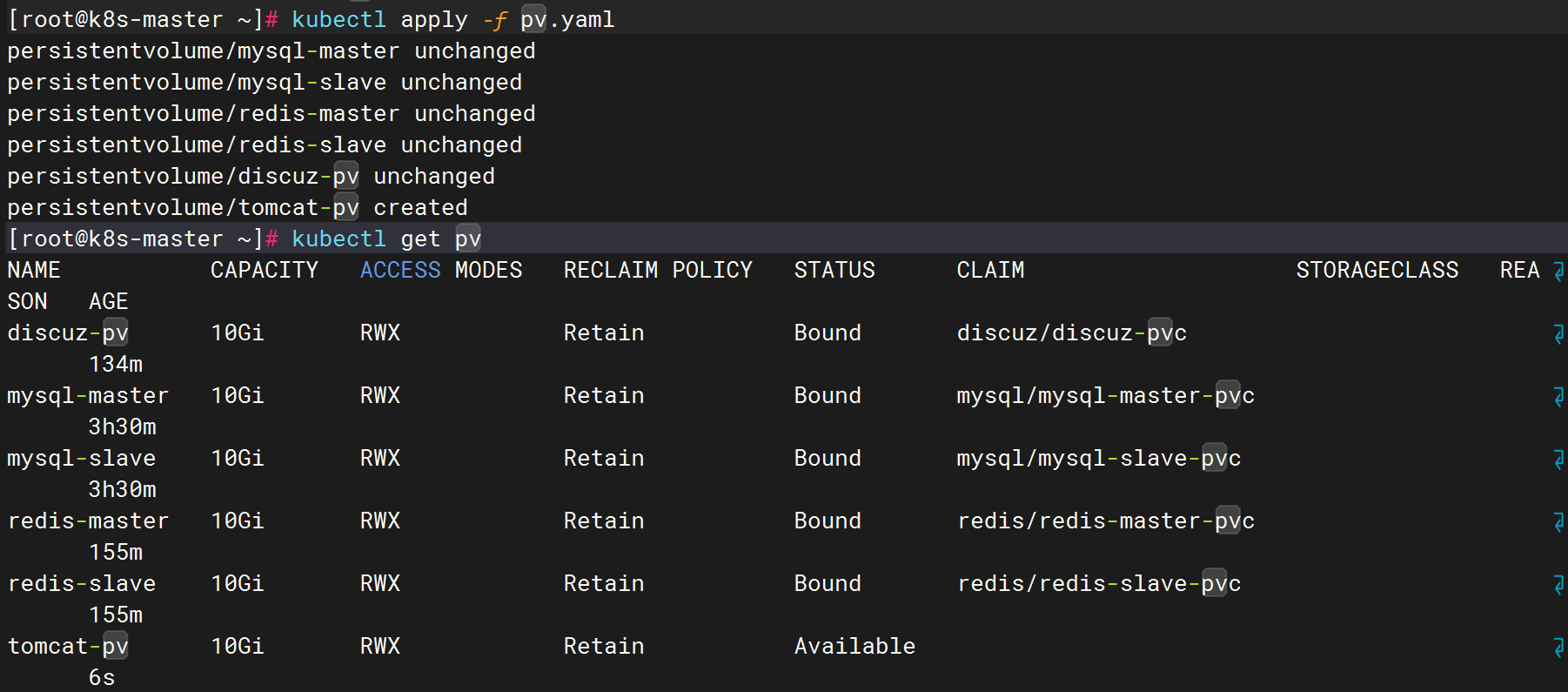
Task: Click the Retain policy of redis-master
Action: click(x=604, y=521)
